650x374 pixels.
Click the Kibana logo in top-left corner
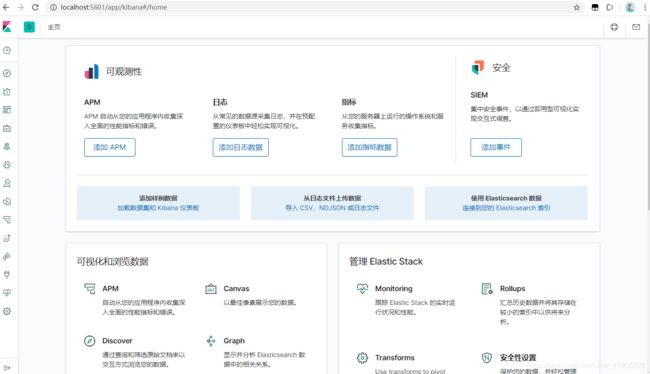pyautogui.click(x=7, y=27)
